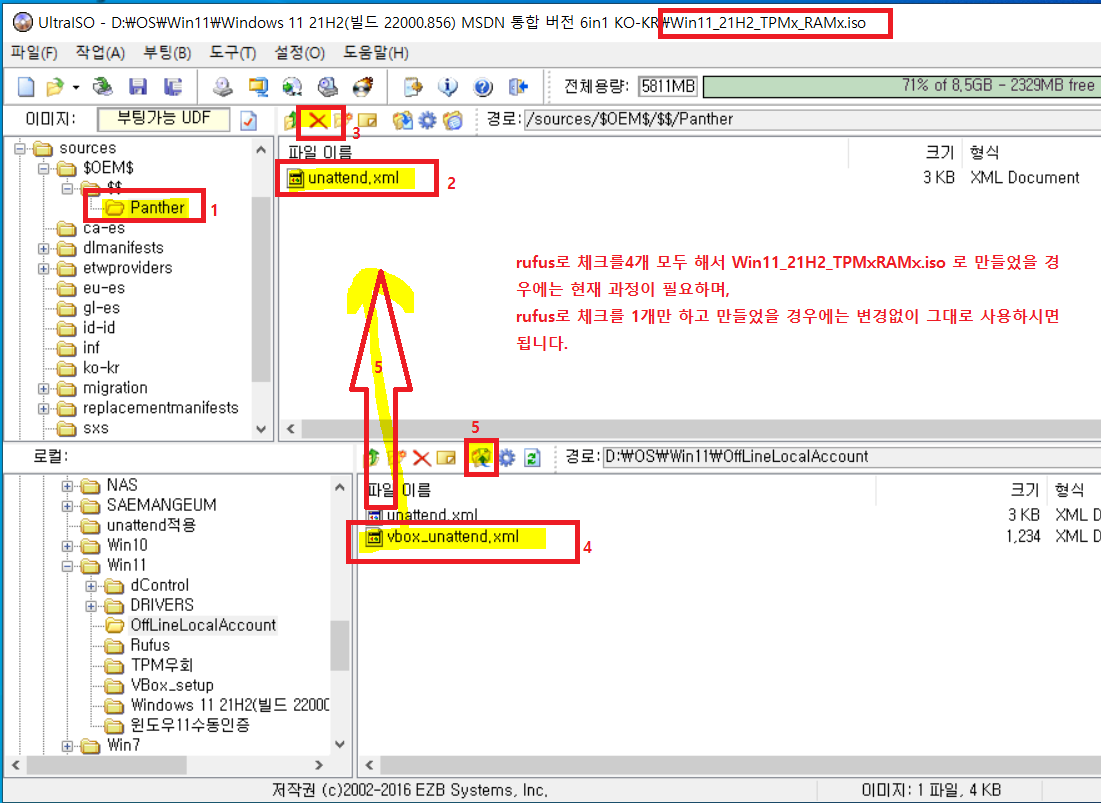Select the ko-kr folder in image tree
Image resolution: width=1101 pixels, height=803 pixels.
(101, 368)
